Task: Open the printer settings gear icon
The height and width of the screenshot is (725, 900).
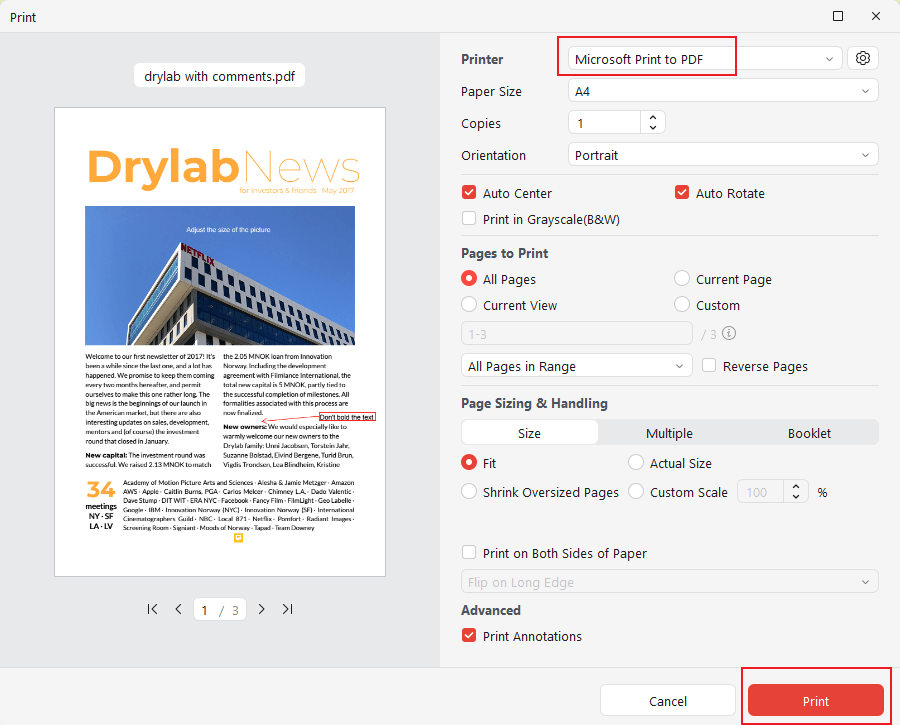Action: [x=862, y=58]
